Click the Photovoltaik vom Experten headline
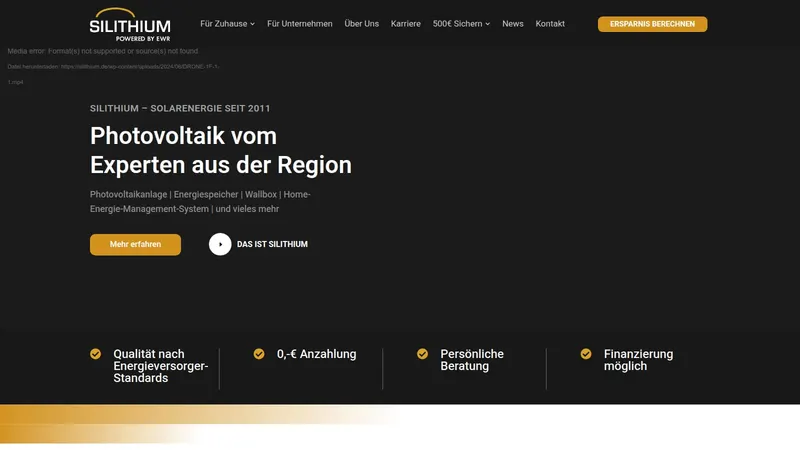800x450 pixels. point(221,151)
